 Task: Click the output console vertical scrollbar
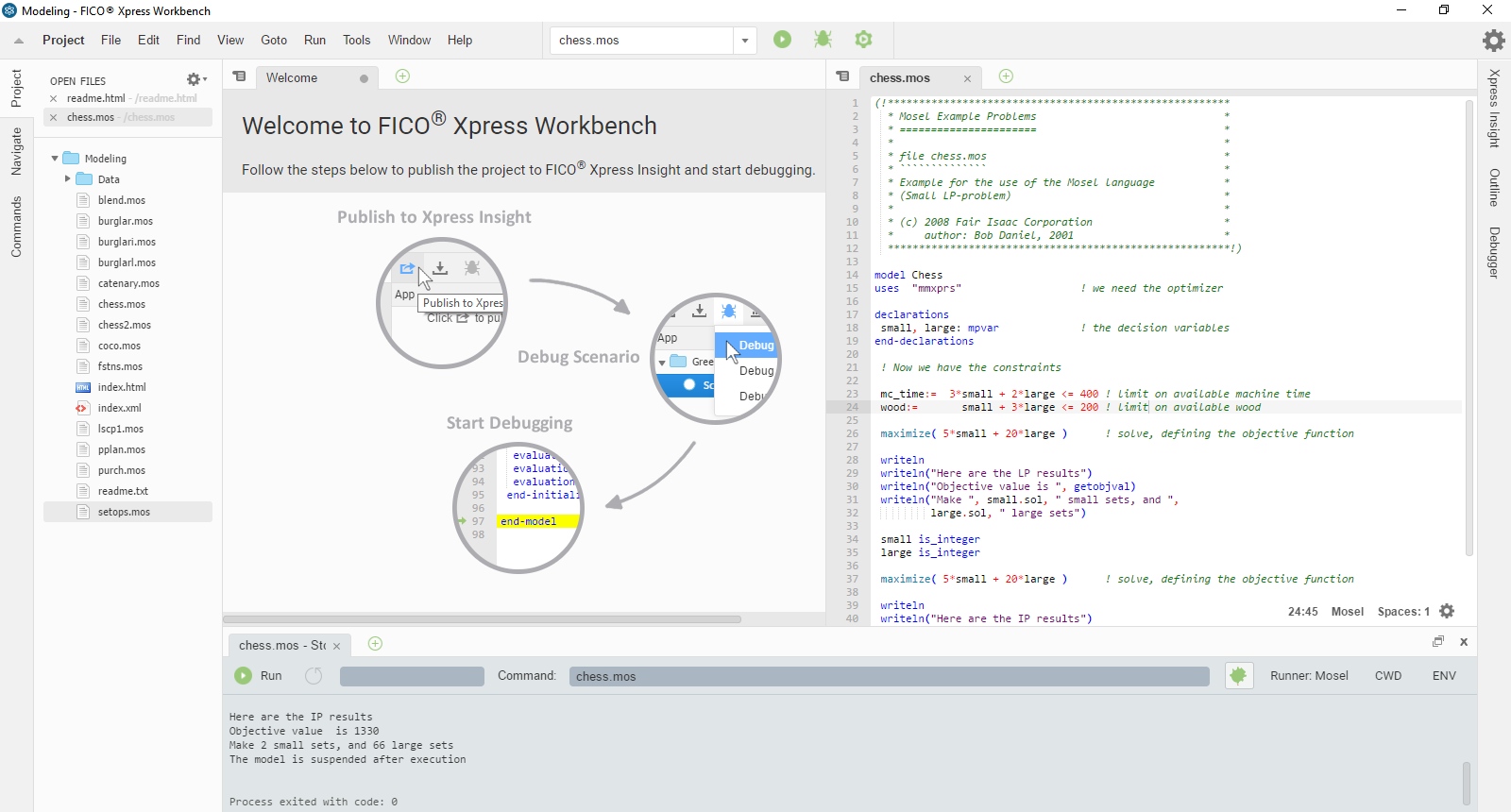[1466, 784]
